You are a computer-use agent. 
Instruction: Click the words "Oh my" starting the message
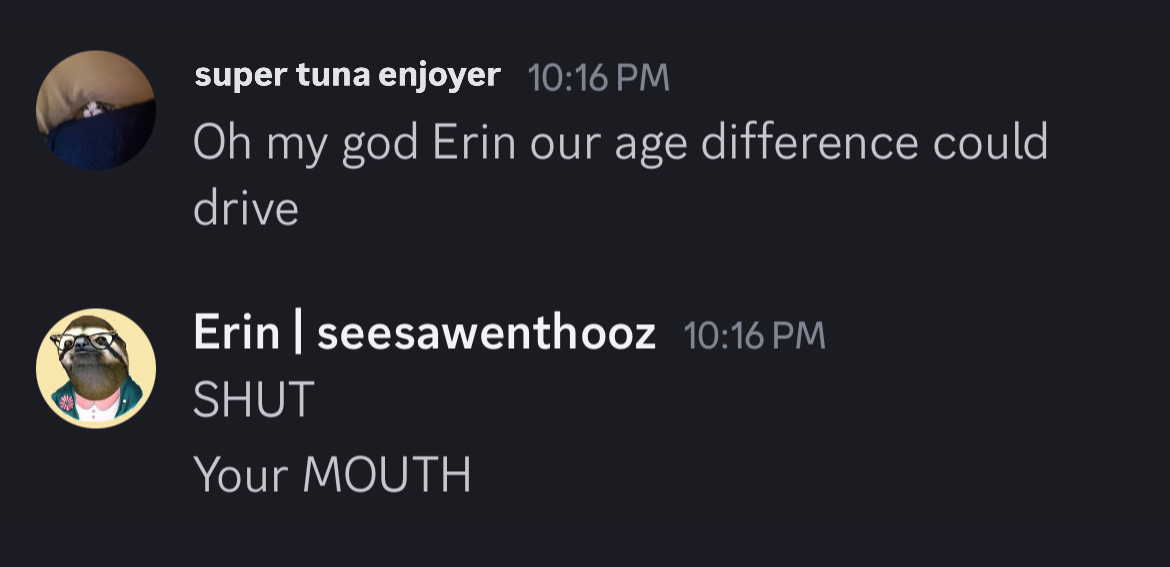pos(259,144)
